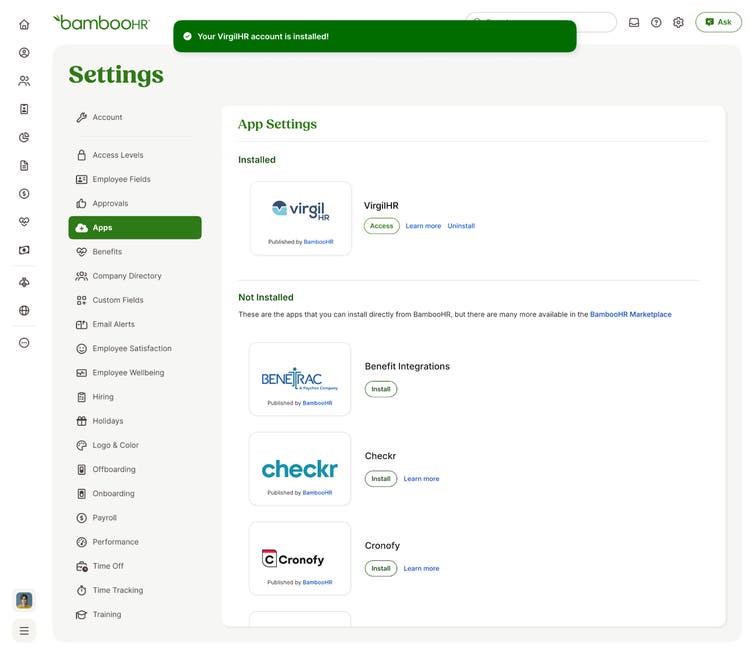The image size is (750, 655).
Task: Open Email Alerts settings
Action: tap(135, 324)
